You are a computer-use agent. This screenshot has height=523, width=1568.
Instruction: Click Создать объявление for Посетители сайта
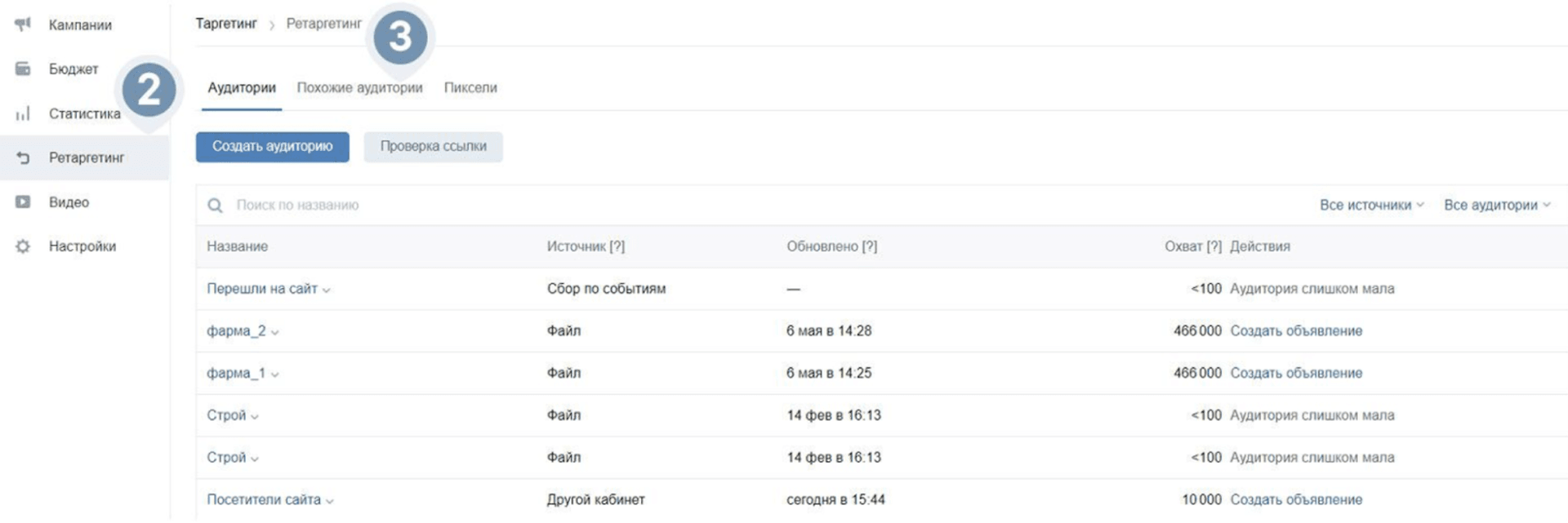point(1296,499)
